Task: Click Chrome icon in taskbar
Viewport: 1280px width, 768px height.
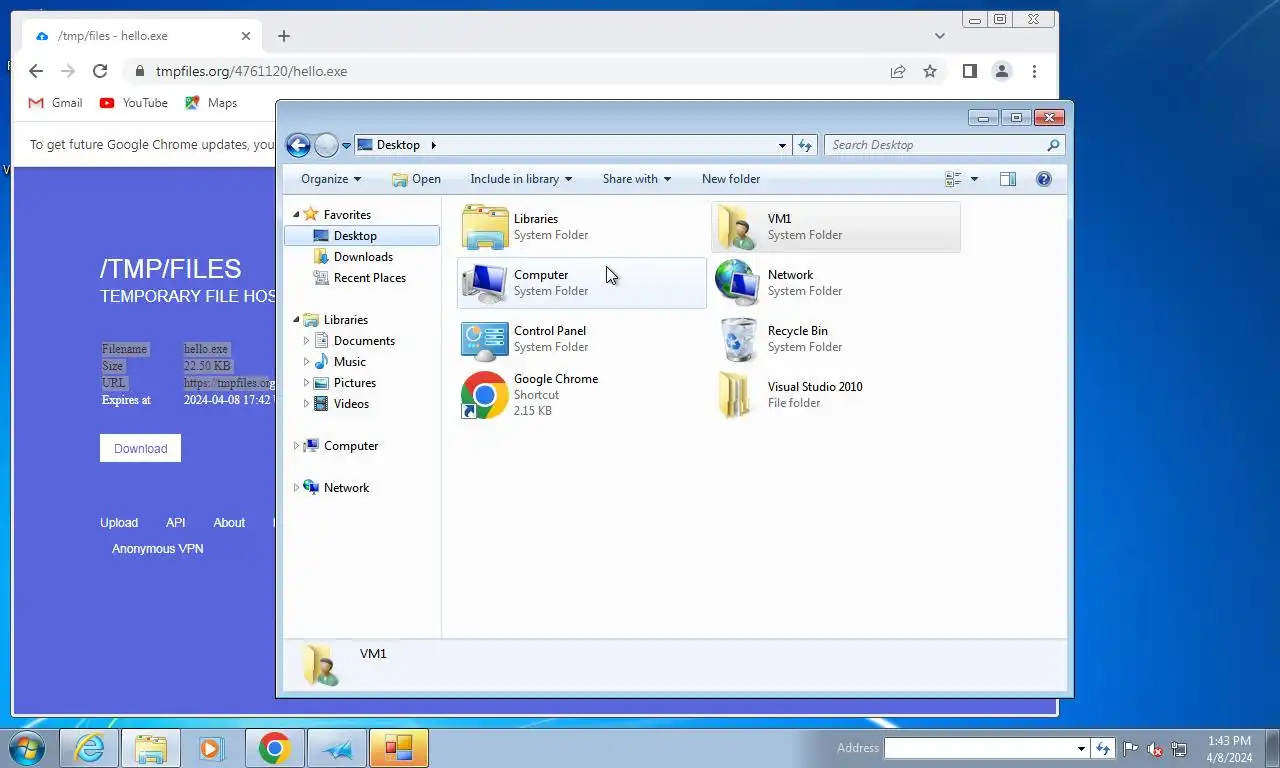Action: (x=274, y=748)
